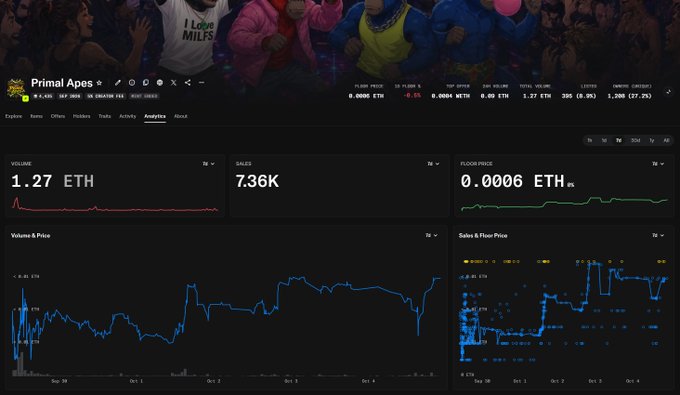680x395 pixels.
Task: Select the 1h global time range
Action: 590,140
